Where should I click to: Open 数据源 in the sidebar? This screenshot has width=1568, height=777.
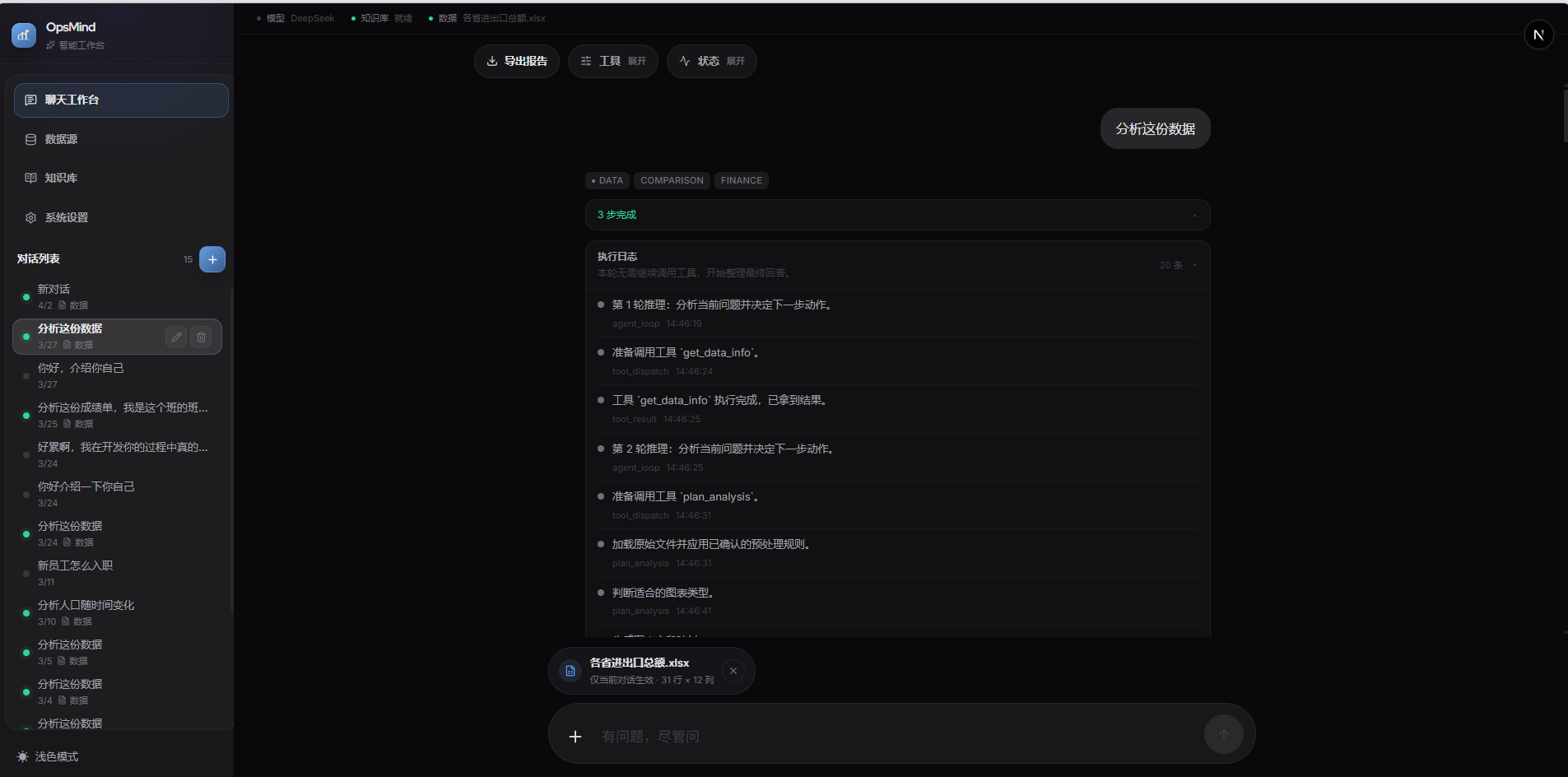pos(61,139)
